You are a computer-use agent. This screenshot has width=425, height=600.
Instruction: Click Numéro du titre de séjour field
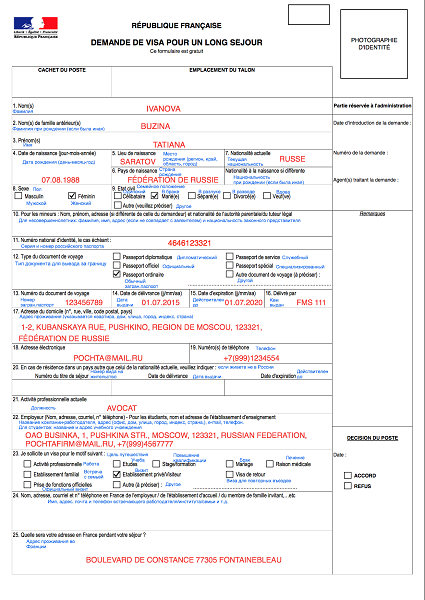click(62, 388)
